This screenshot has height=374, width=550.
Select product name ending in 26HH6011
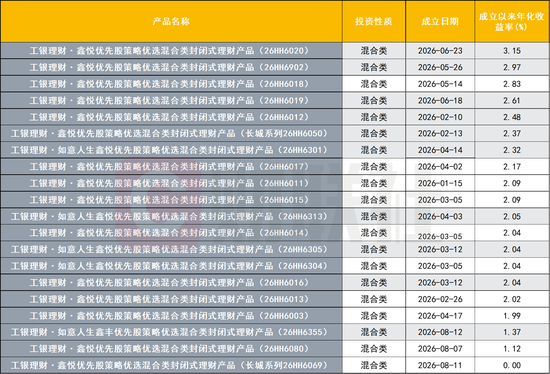coord(169,183)
